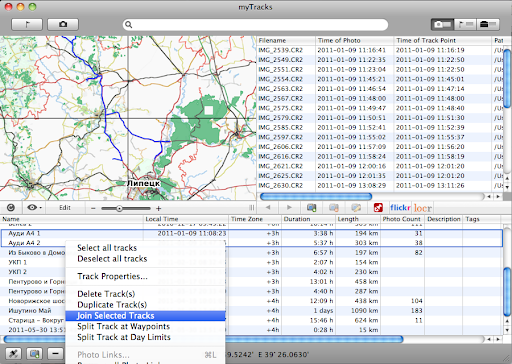Viewport: 512px width, 364px height.
Task: Sort tracks by Length column header
Action: click(x=357, y=219)
